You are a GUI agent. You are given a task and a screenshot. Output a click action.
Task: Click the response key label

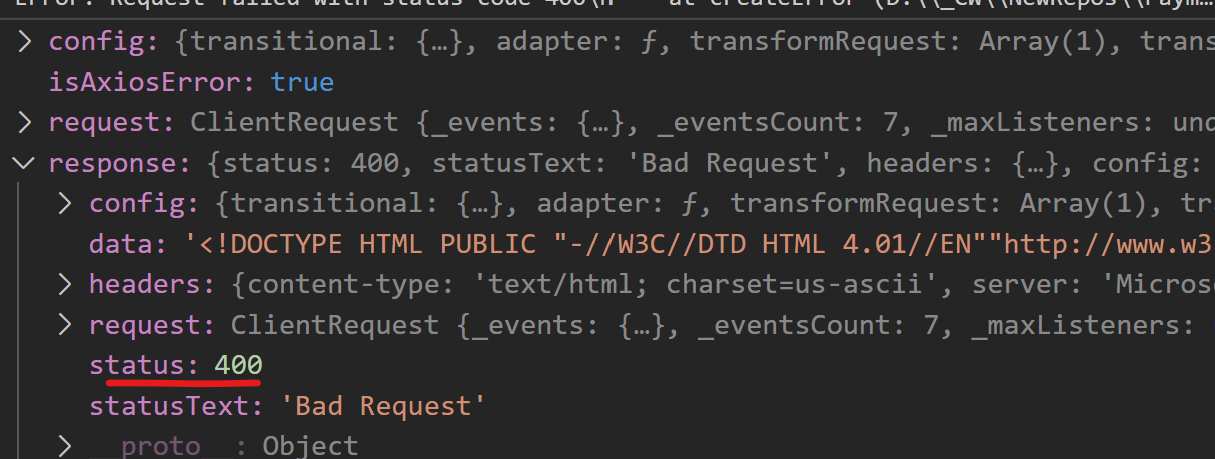click(x=113, y=163)
